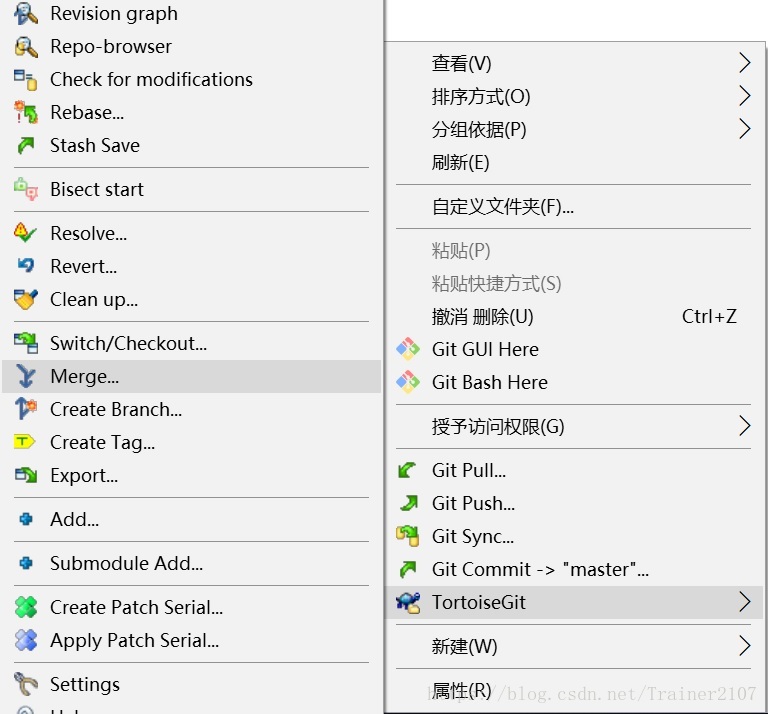Expand the 查看(V) submenu arrow
The image size is (768, 714).
pyautogui.click(x=744, y=63)
